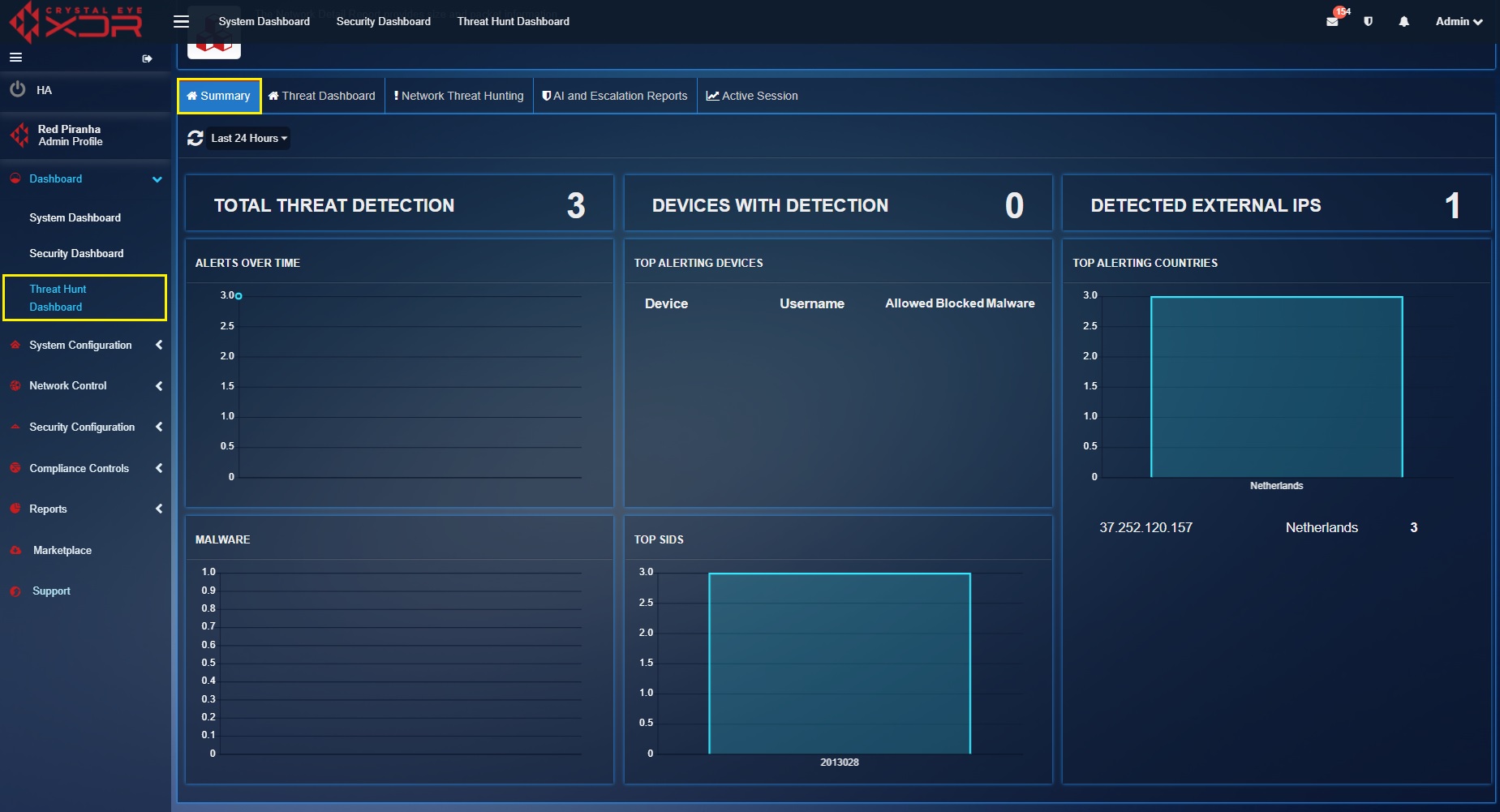1500x812 pixels.
Task: Click the Reports pie chart icon
Action: click(15, 509)
